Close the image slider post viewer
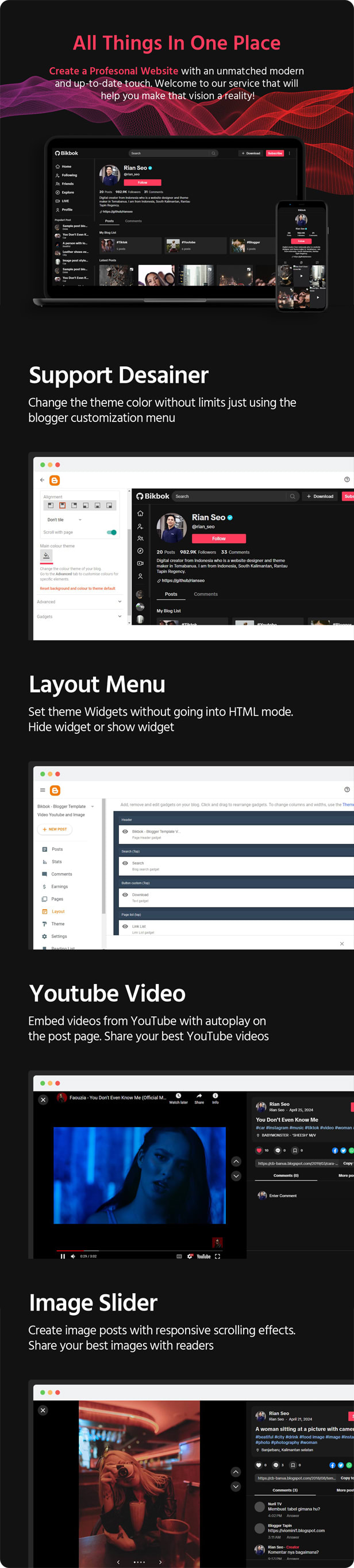This screenshot has width=354, height=1568. [x=43, y=1410]
